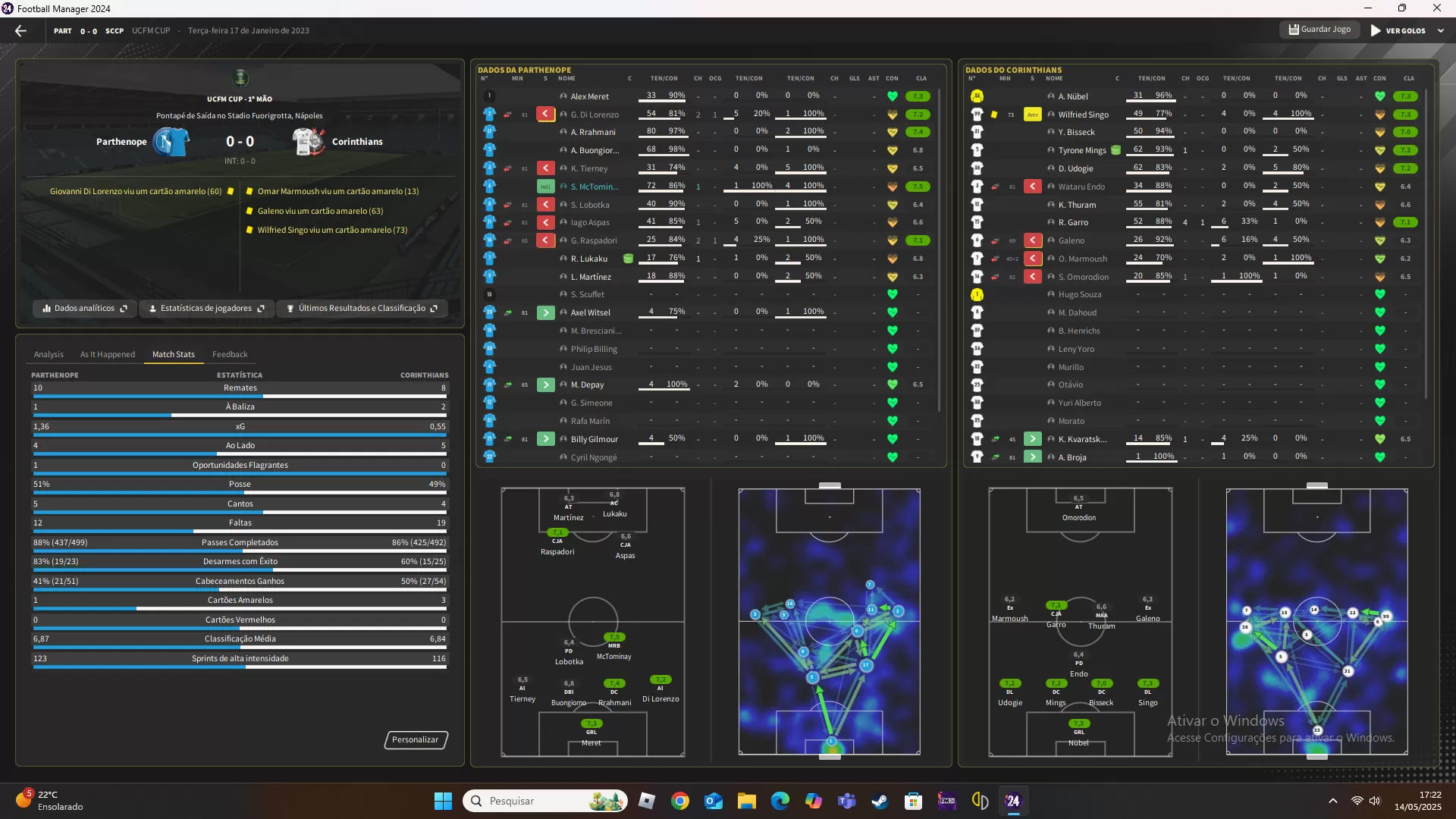Click UCFM Cup competition logo

pyautogui.click(x=240, y=77)
